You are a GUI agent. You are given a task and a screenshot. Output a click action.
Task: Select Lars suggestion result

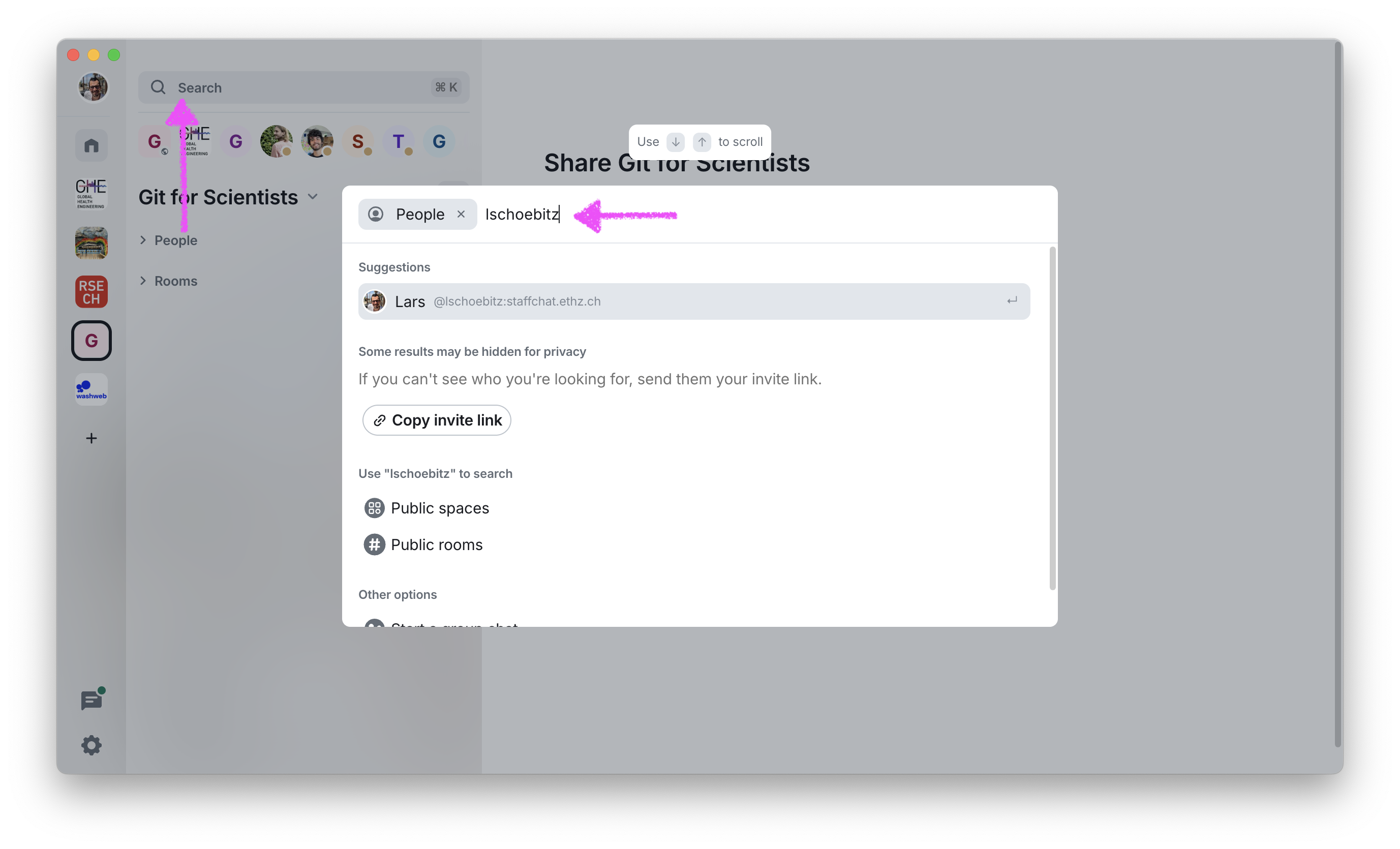693,301
